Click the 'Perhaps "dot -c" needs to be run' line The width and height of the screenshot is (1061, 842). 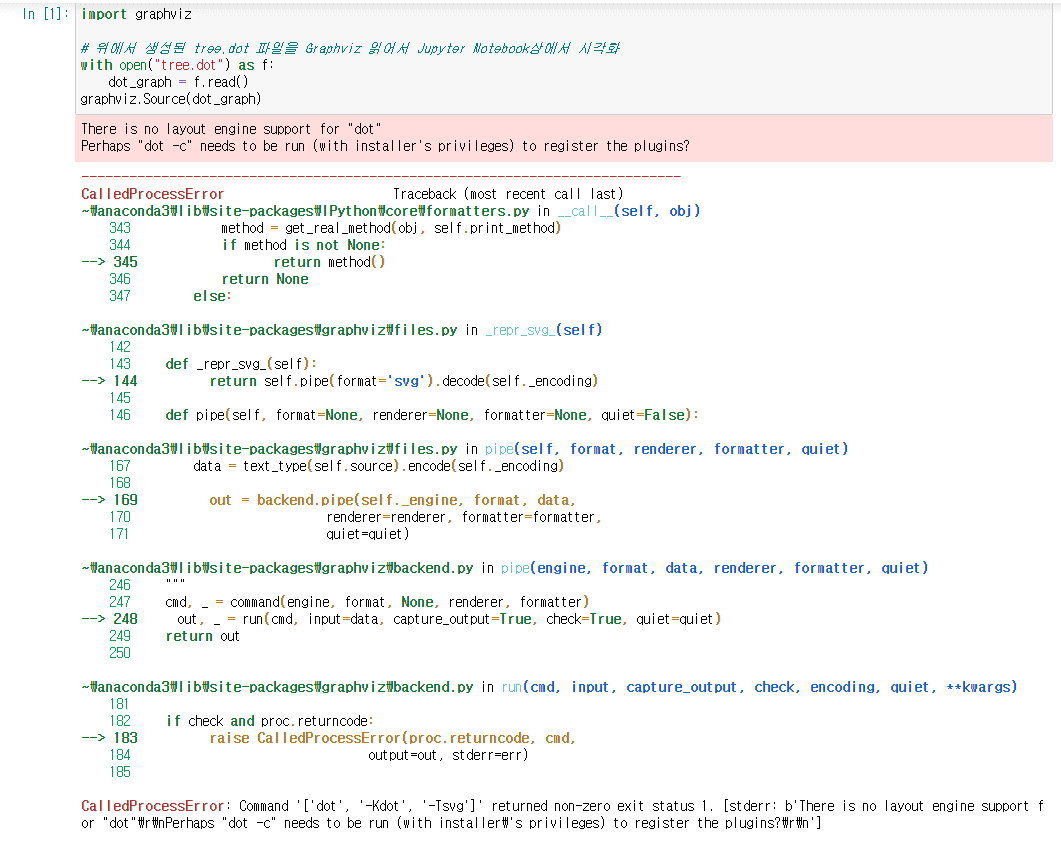point(385,146)
